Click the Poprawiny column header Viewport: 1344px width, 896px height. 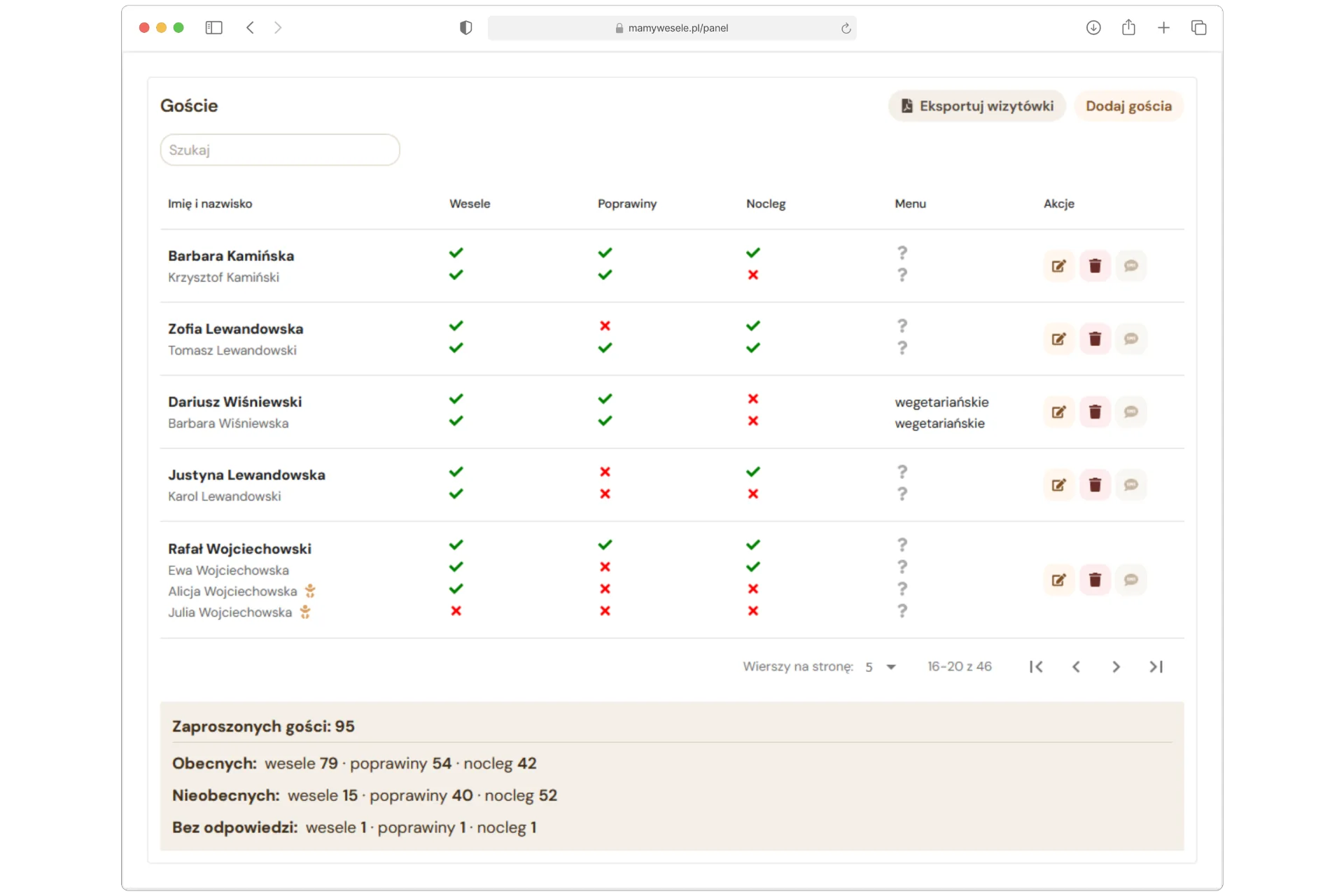627,204
